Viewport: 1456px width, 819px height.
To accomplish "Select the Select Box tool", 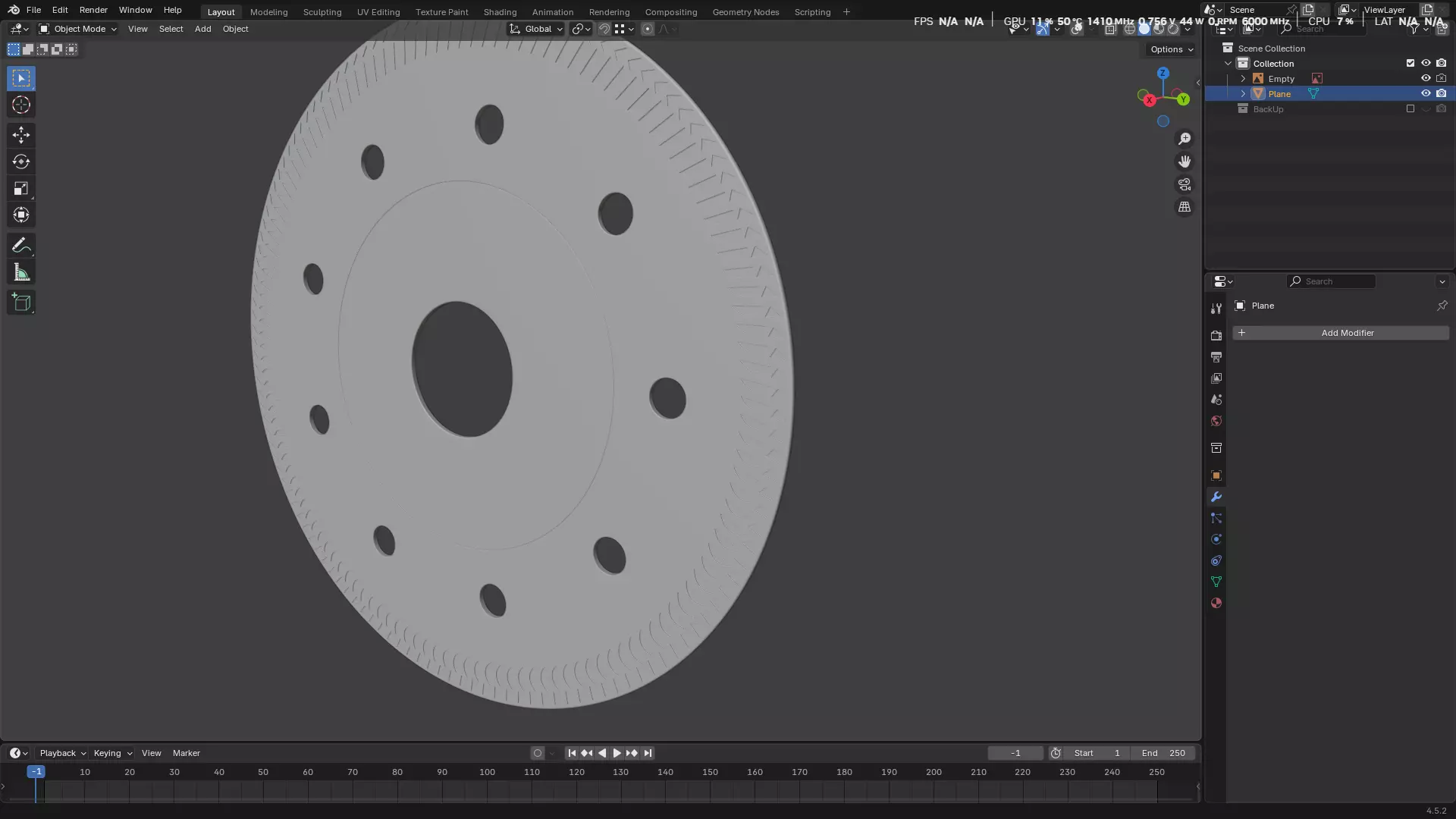I will tap(21, 78).
